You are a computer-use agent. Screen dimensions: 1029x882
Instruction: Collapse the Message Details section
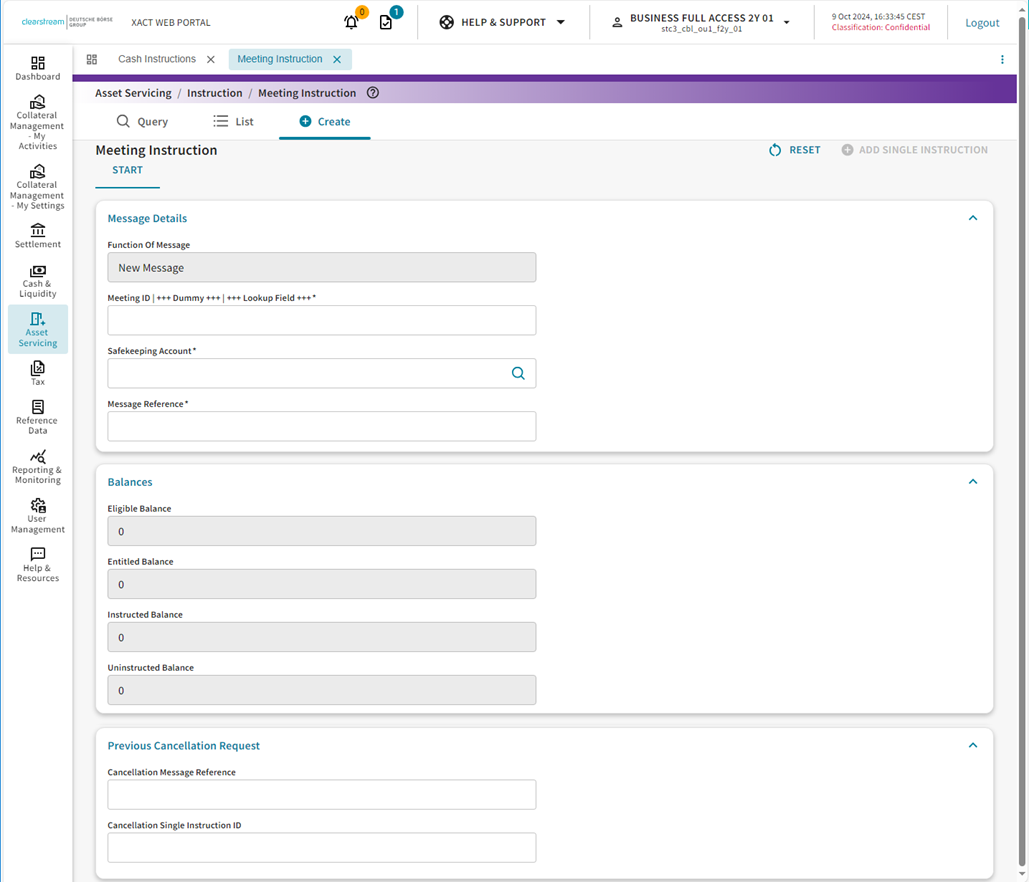972,217
